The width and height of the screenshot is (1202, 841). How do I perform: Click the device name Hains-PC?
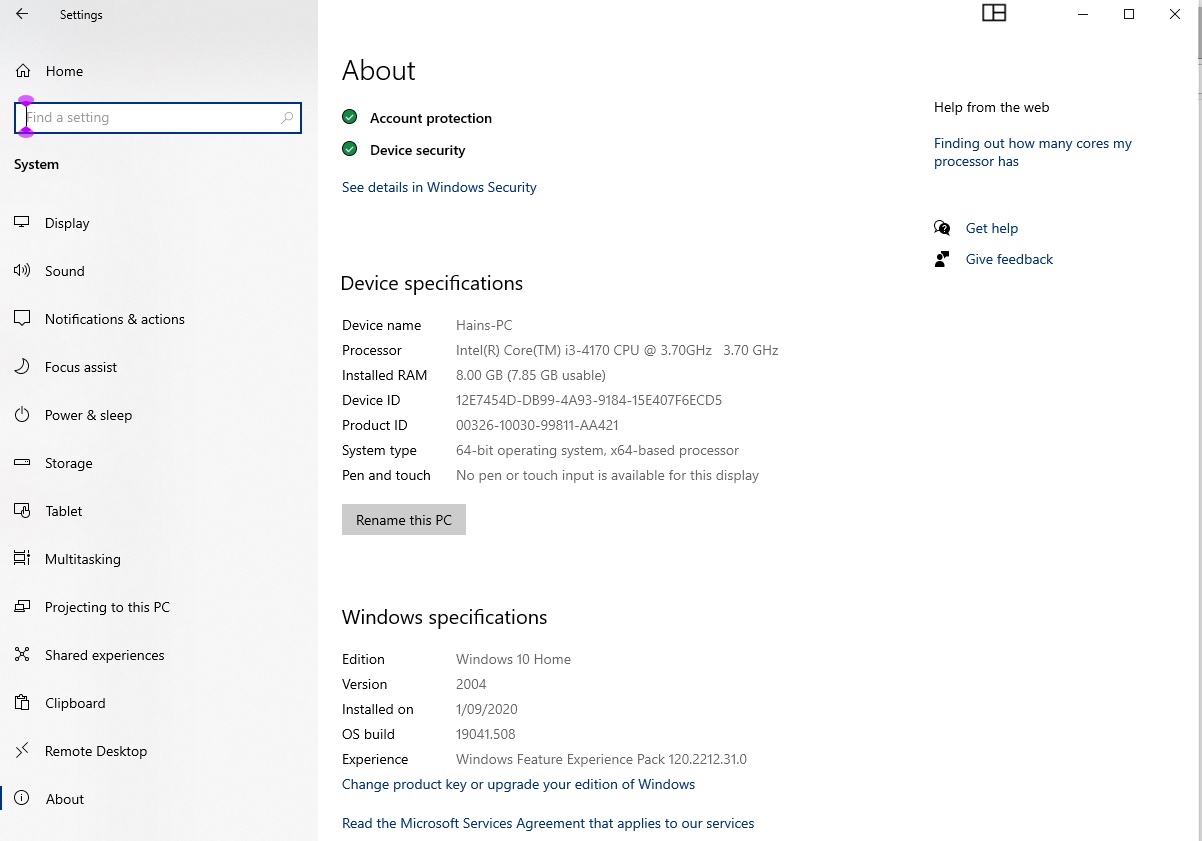(484, 325)
